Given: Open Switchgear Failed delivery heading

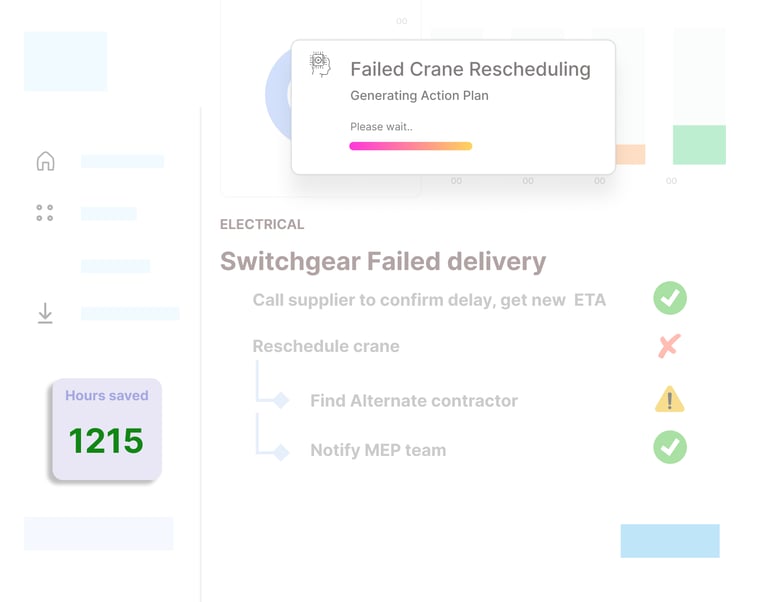Looking at the screenshot, I should 383,262.
